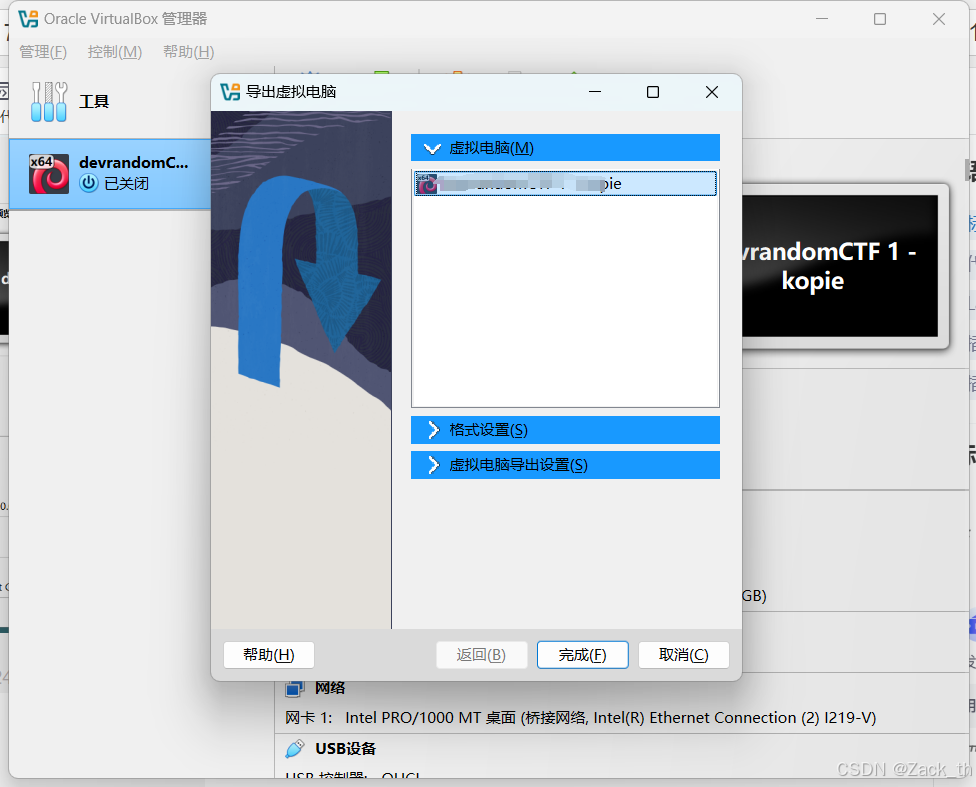Maximize the Oracle VirtualBox Manager window

click(x=880, y=19)
